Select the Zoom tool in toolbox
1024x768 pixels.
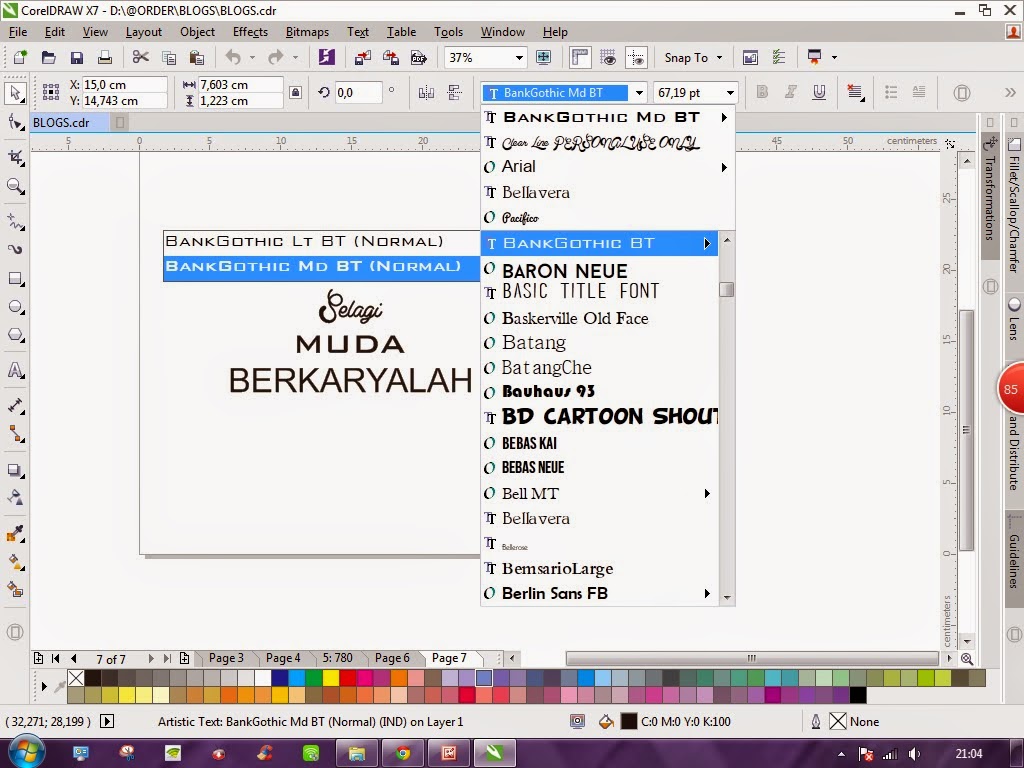coord(14,187)
